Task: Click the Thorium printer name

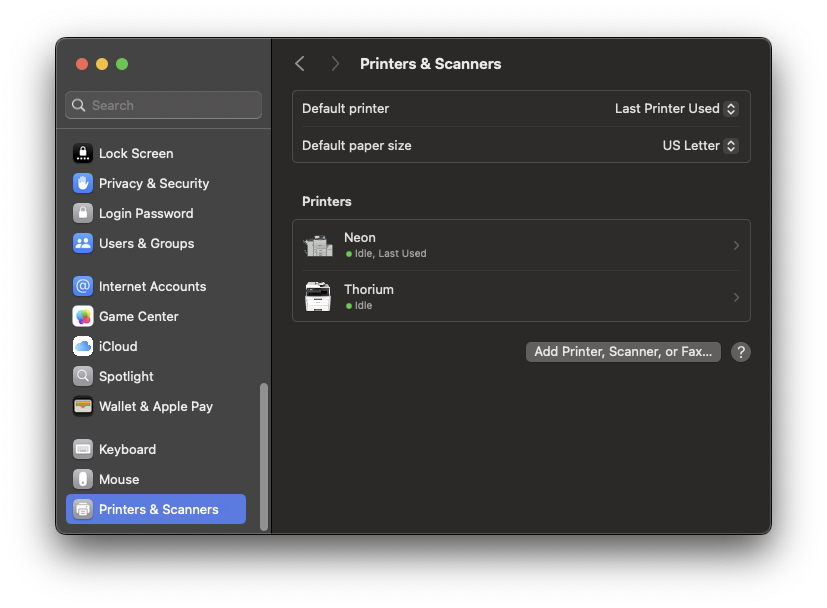Action: tap(369, 289)
